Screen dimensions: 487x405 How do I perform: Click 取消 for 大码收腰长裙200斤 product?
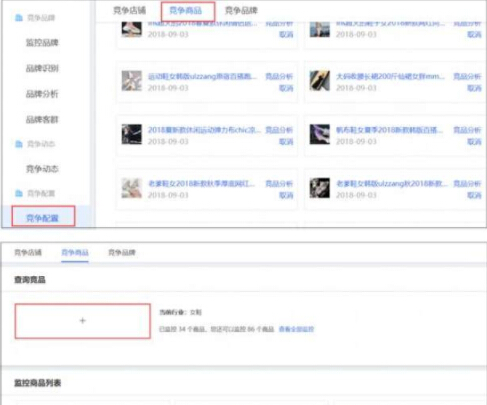tap(474, 88)
